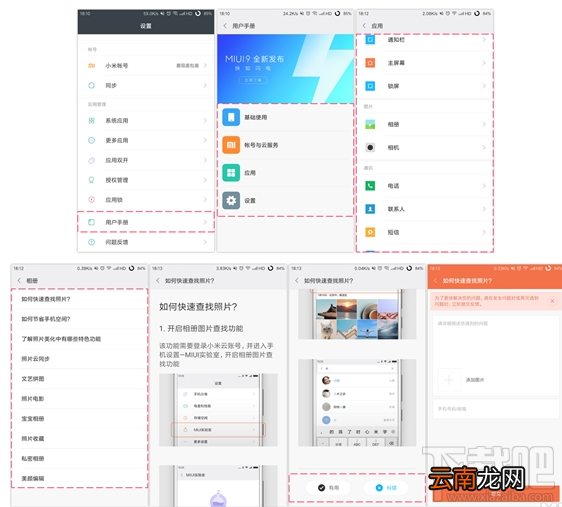Open topic 美颜编辑
The width and height of the screenshot is (562, 507).
click(x=79, y=478)
